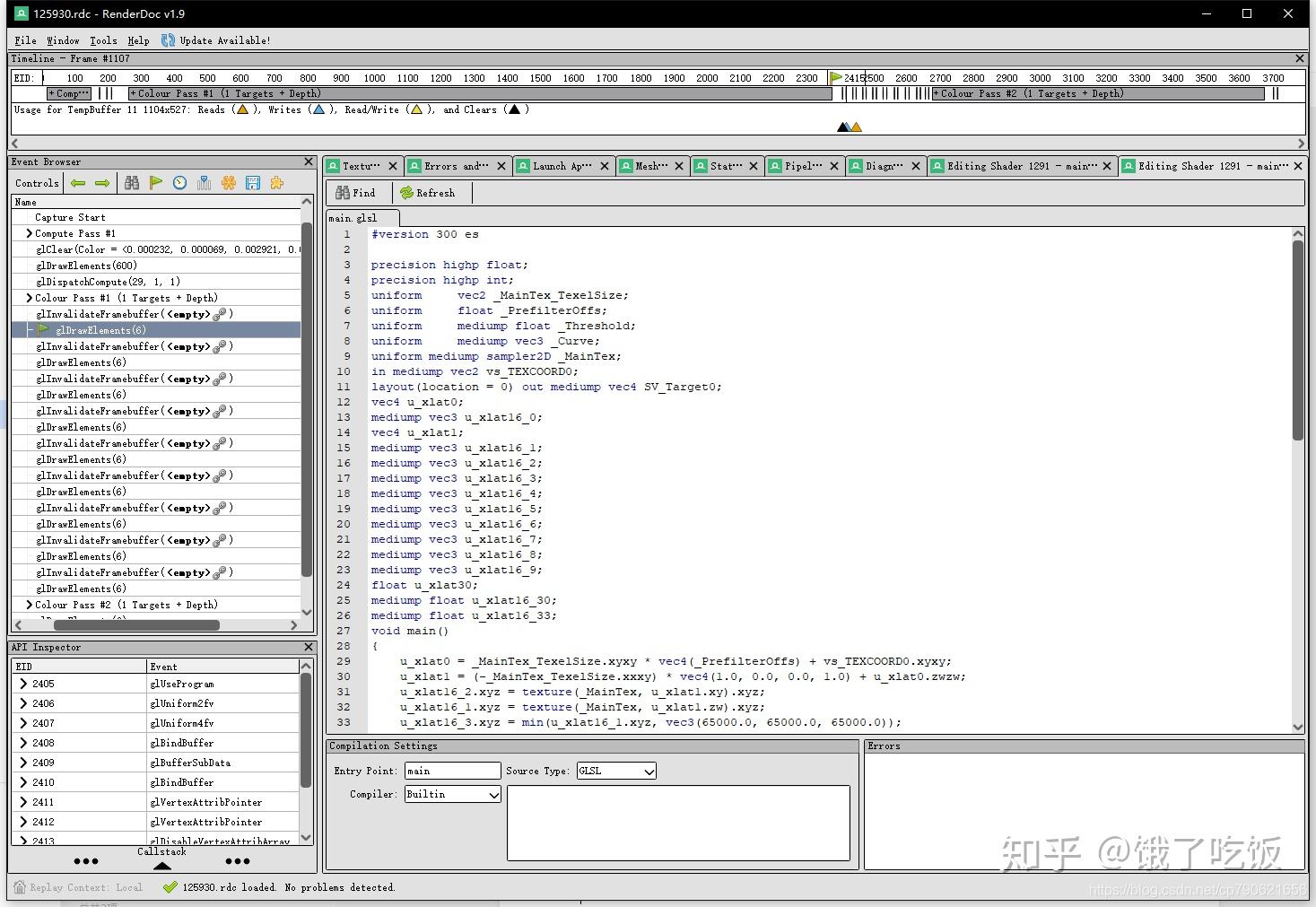Click the compiler arguments text box
The width and height of the screenshot is (1316, 907).
[x=678, y=823]
